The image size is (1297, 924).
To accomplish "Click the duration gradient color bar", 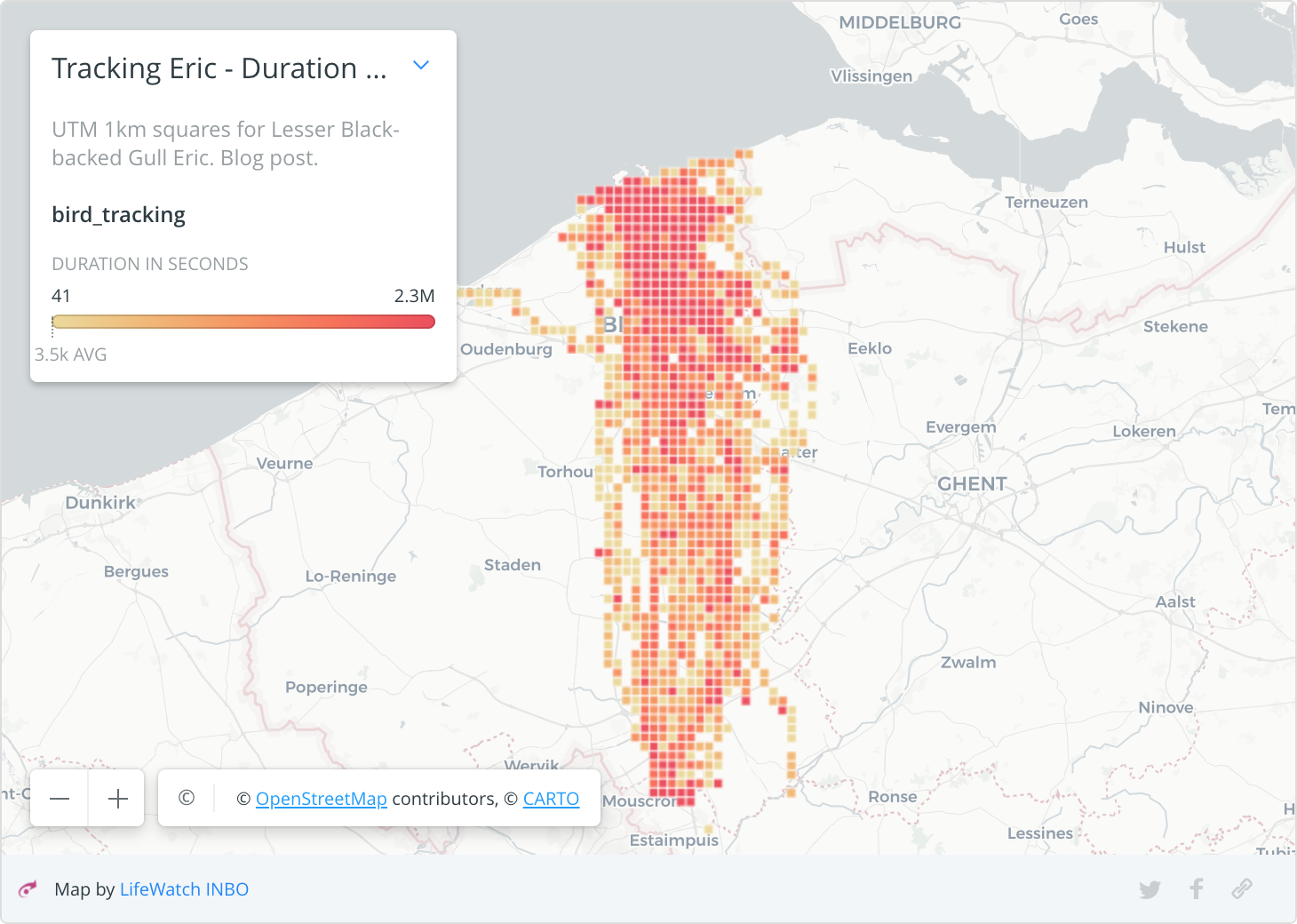I will pyautogui.click(x=243, y=322).
